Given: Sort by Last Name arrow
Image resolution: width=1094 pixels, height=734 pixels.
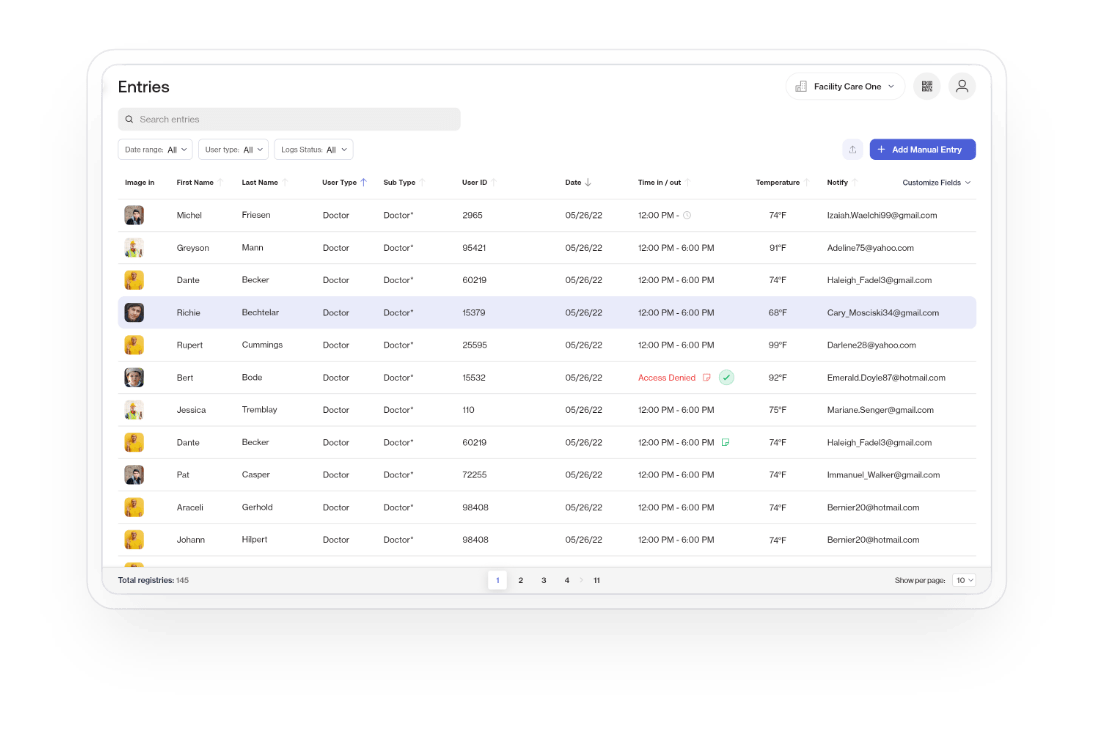Looking at the screenshot, I should pos(285,182).
